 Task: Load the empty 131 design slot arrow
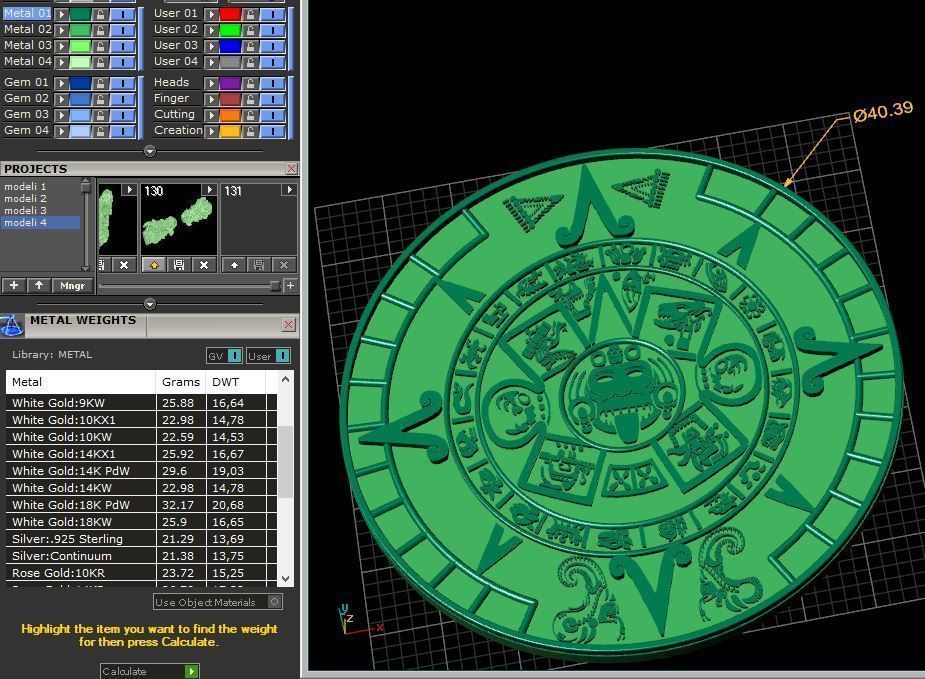234,265
